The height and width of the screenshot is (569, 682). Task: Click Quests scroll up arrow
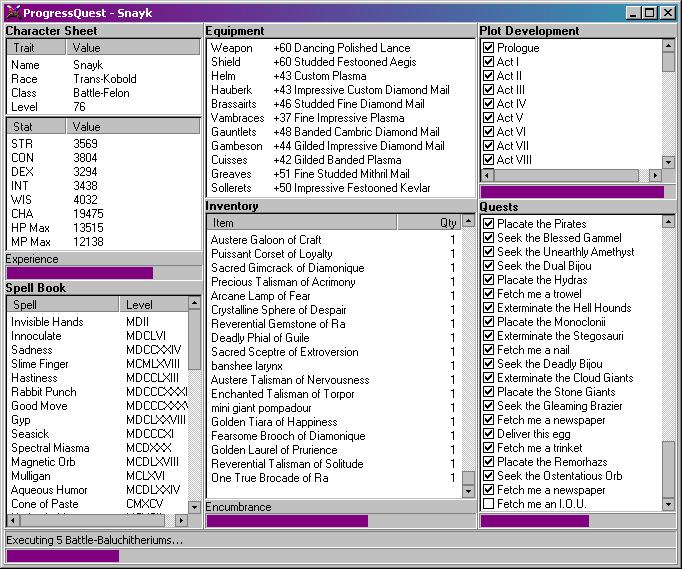click(x=669, y=222)
